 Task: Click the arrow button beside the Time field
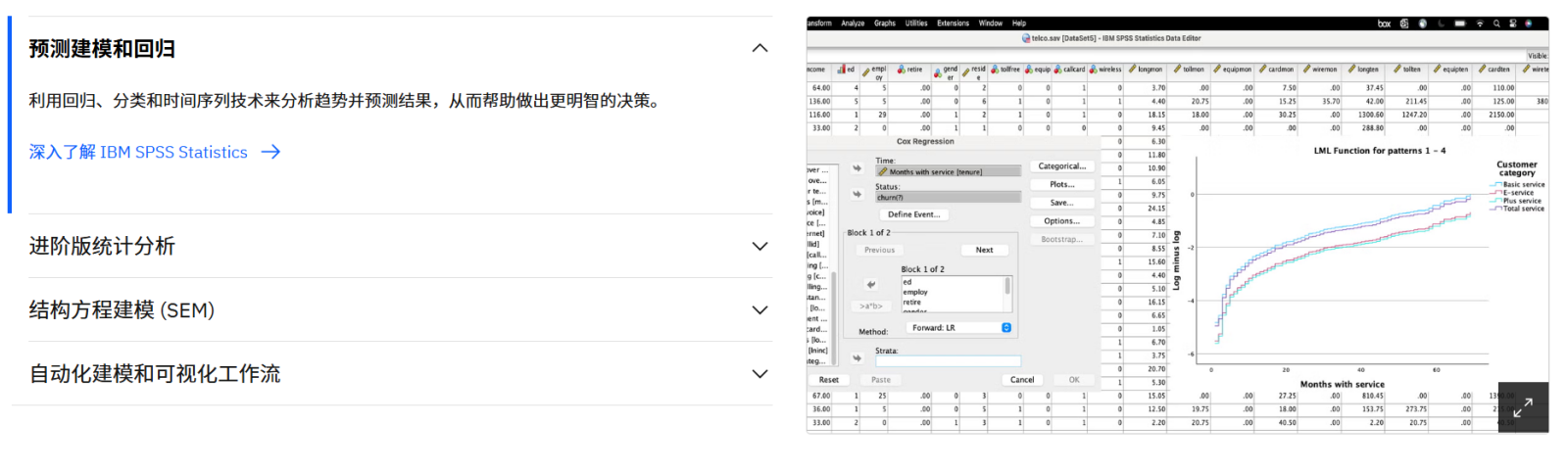click(857, 168)
